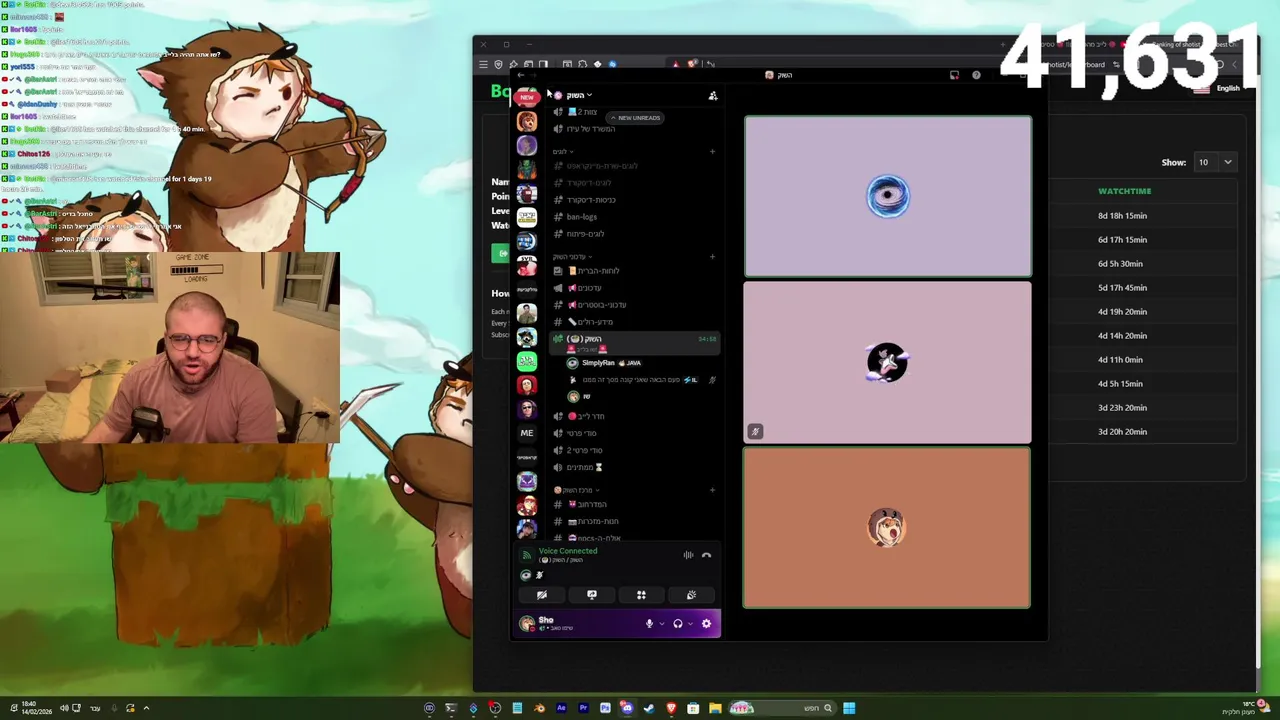The width and height of the screenshot is (1280, 720).
Task: Open the כניסות-דיסקורד channel
Action: click(591, 200)
